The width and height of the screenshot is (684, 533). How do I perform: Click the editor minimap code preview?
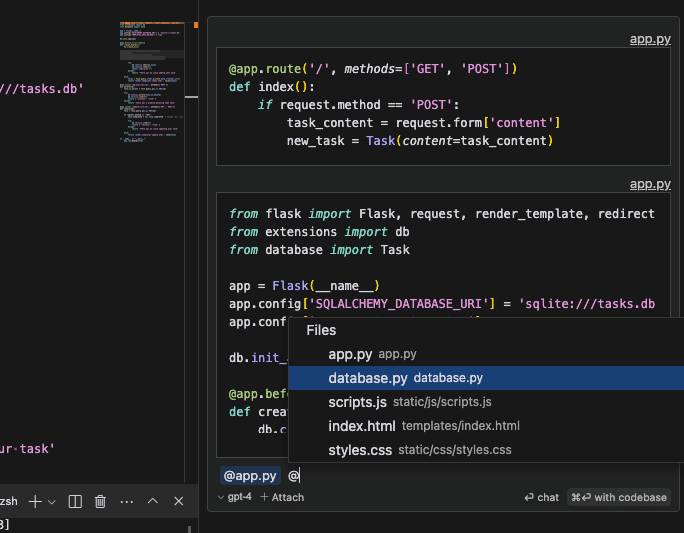[150, 80]
